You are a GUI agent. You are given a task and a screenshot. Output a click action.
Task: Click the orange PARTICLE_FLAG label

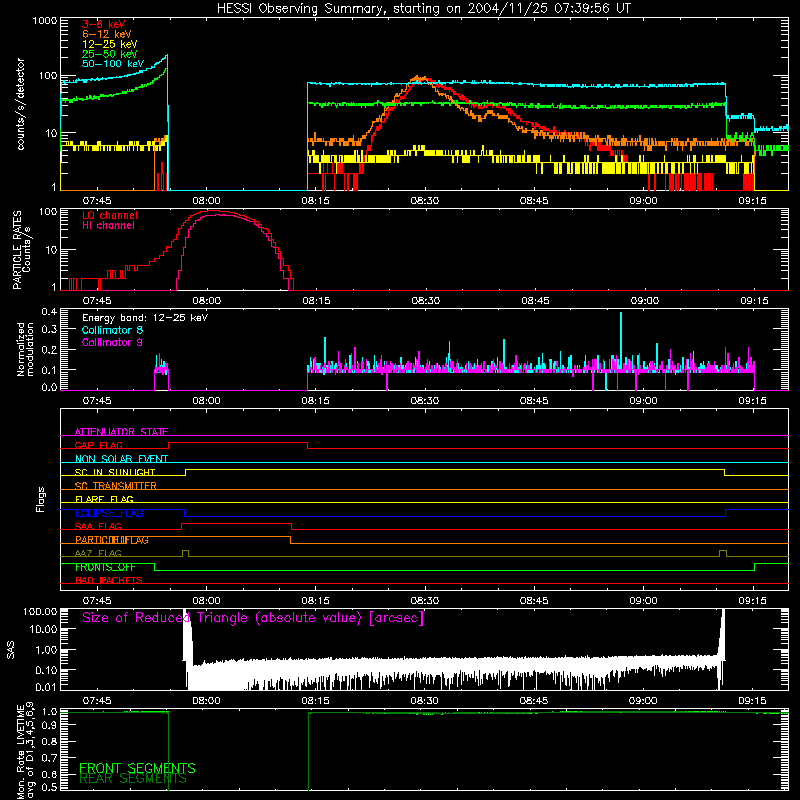[112, 540]
